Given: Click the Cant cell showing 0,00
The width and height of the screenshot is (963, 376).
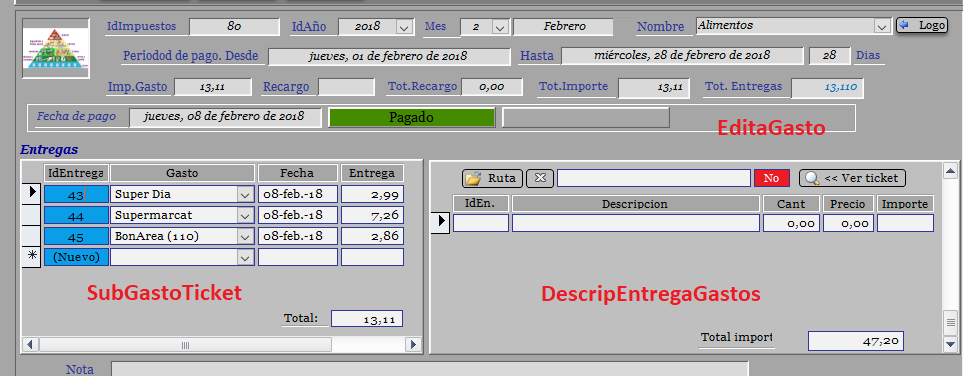Looking at the screenshot, I should pyautogui.click(x=792, y=223).
